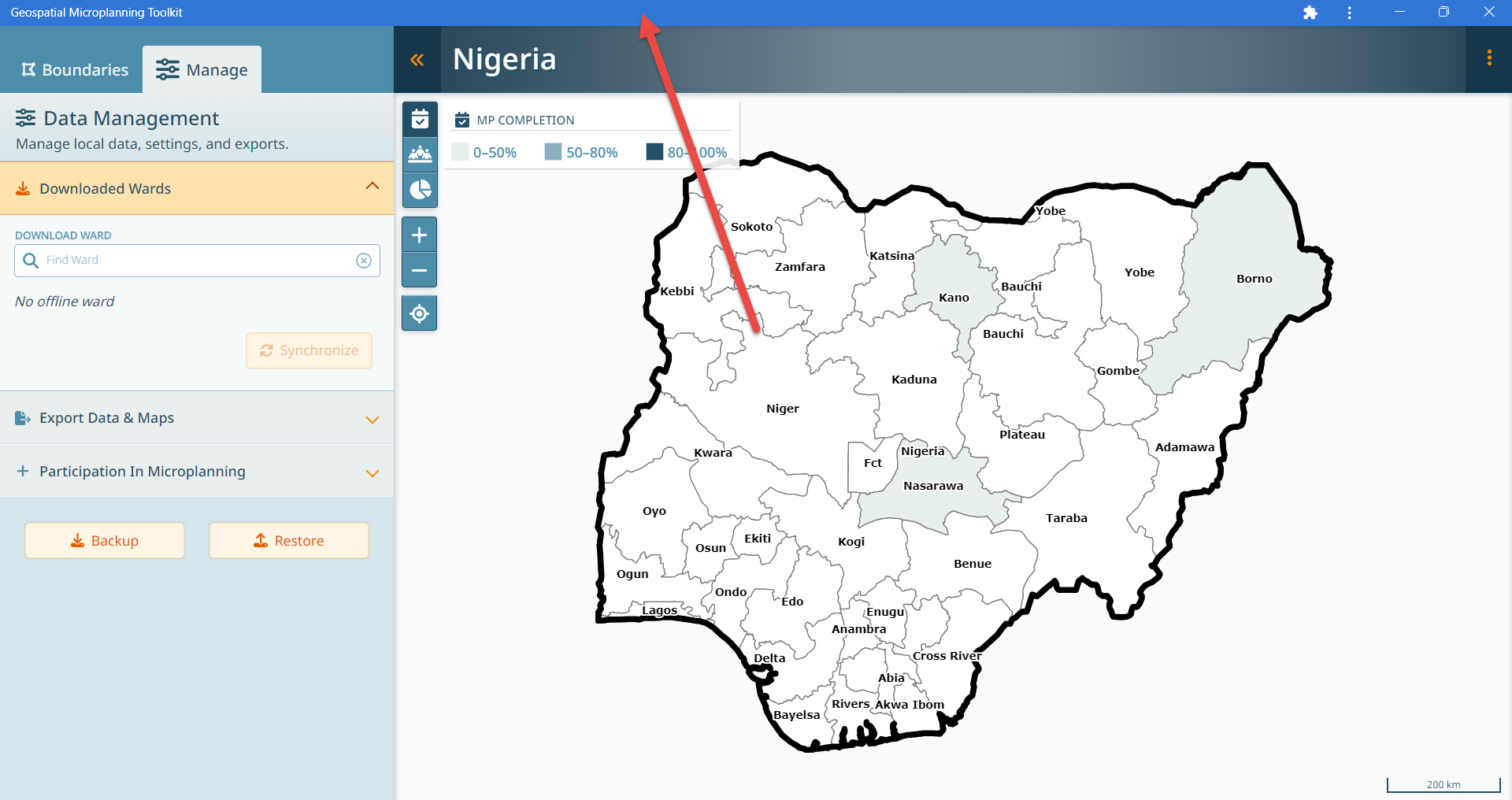Click the Taraba state label

point(1066,518)
